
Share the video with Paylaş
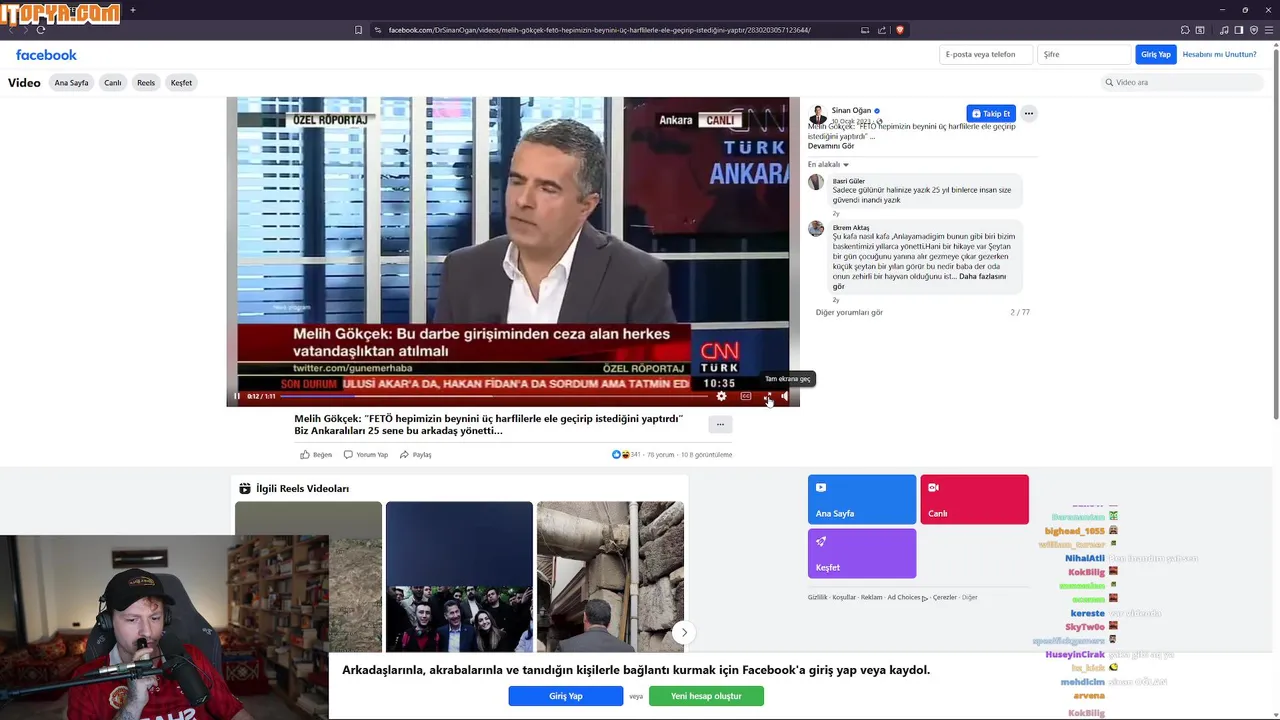click(415, 454)
